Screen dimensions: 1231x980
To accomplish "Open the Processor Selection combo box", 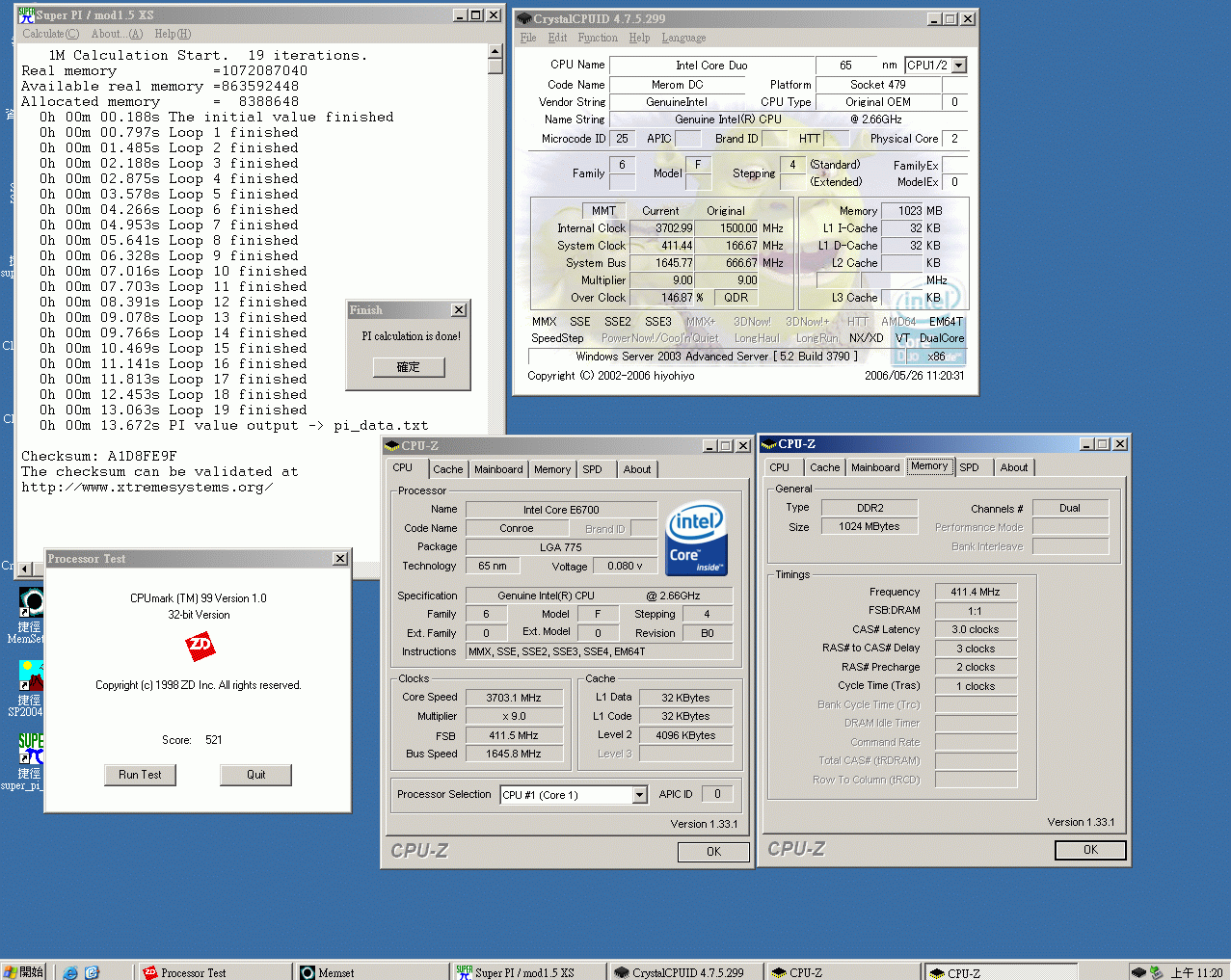I will click(x=639, y=795).
